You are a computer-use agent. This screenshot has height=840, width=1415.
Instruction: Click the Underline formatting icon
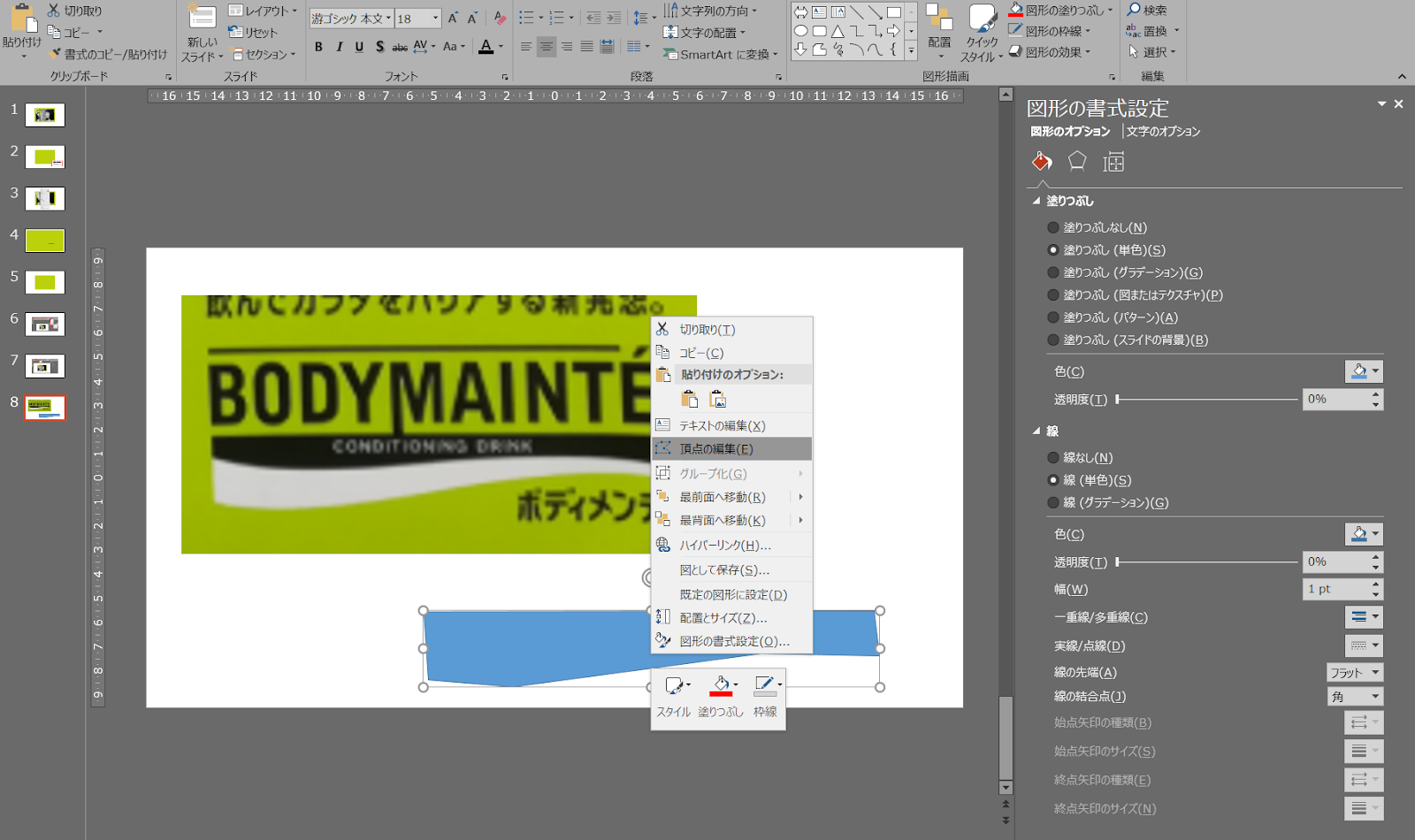(359, 47)
